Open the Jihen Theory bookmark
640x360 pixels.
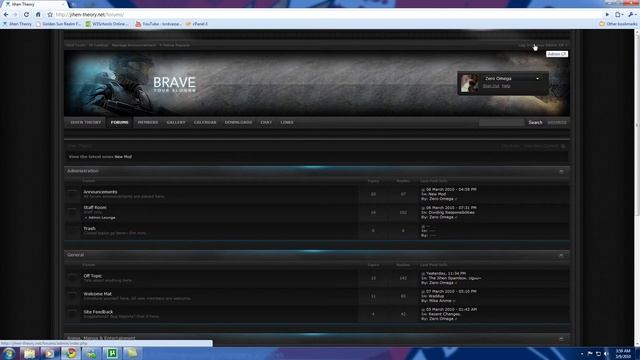click(x=17, y=24)
